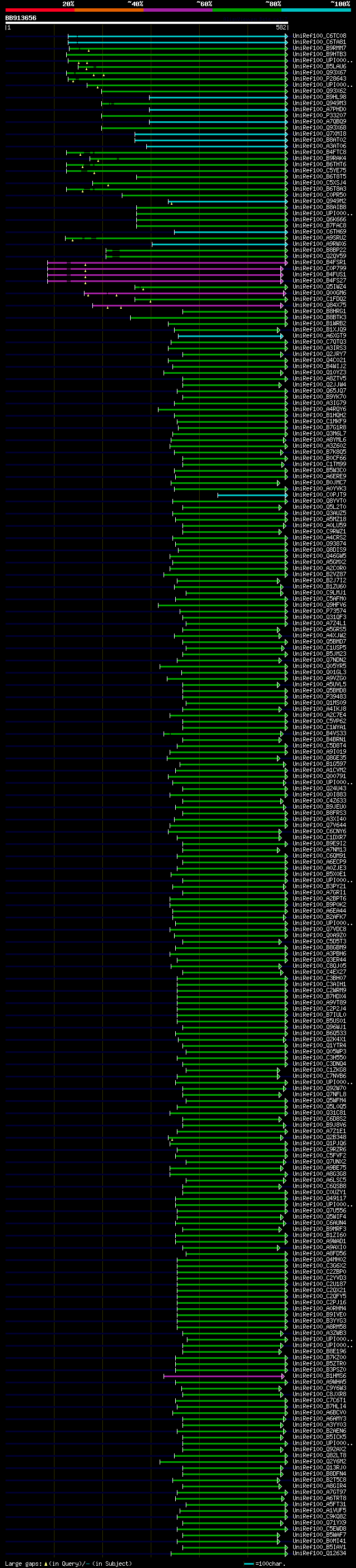Viewport: 356px width, 1568px height.
Task: Select label UniRef100_P33207
Action: click(319, 116)
